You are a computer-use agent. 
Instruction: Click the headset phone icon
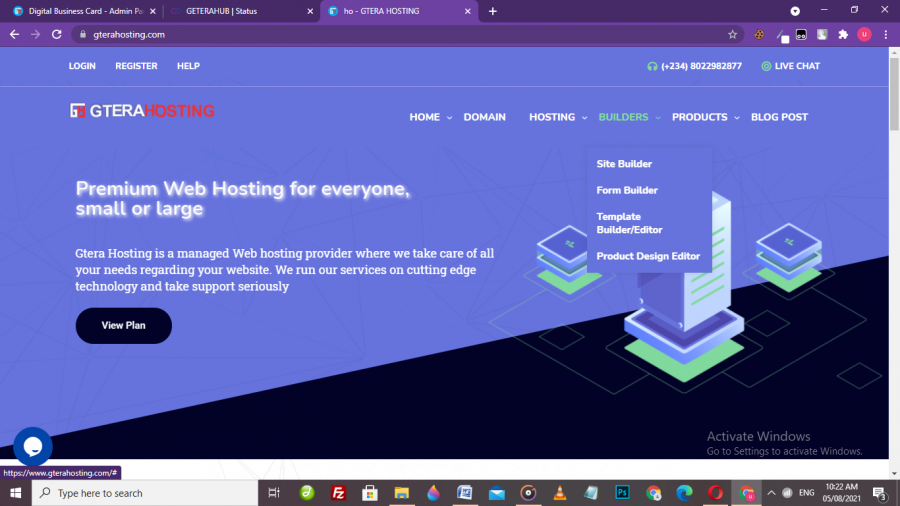point(652,66)
